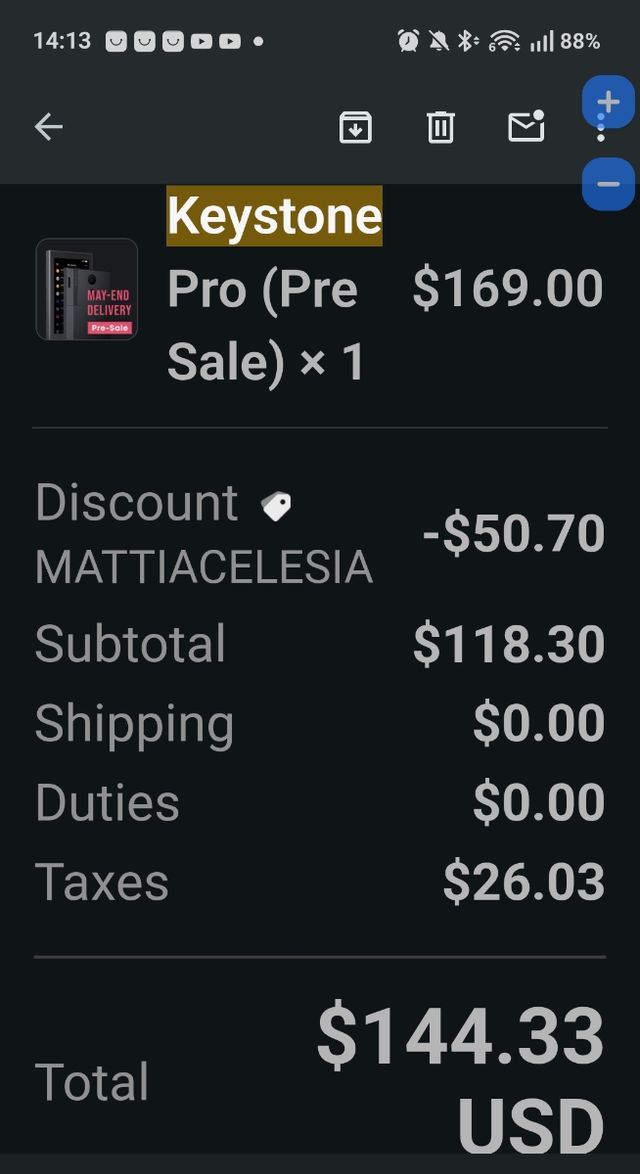Tap the Bluetooth icon in the status bar
Screen dimensions: 640x1174
(x=465, y=41)
